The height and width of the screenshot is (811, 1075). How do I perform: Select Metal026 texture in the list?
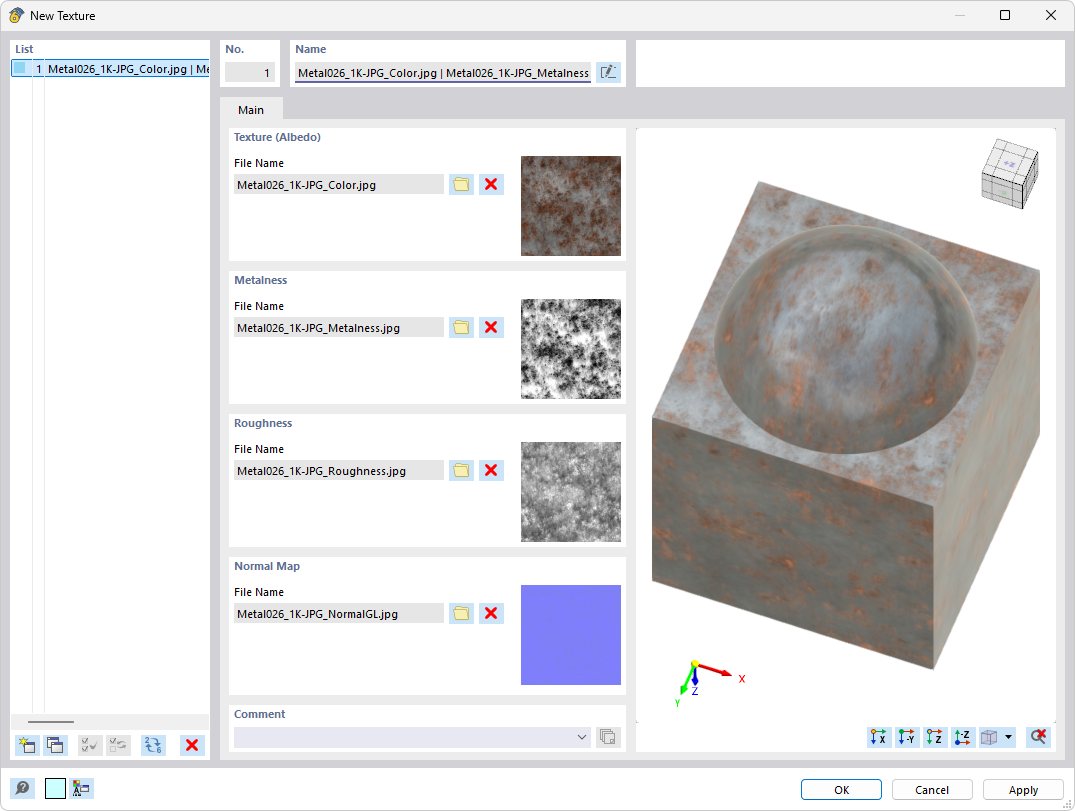coord(110,68)
